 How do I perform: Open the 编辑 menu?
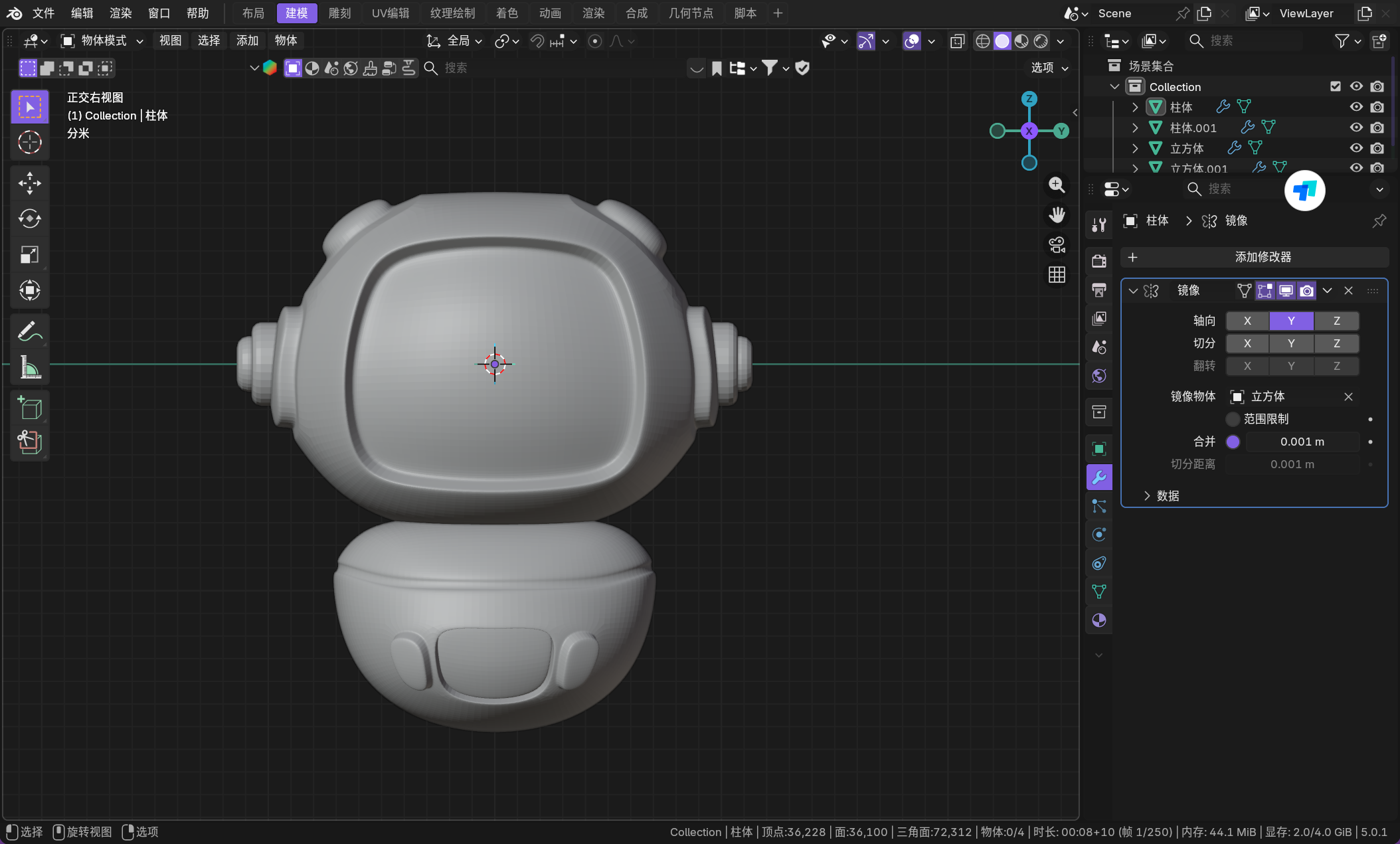coord(82,13)
